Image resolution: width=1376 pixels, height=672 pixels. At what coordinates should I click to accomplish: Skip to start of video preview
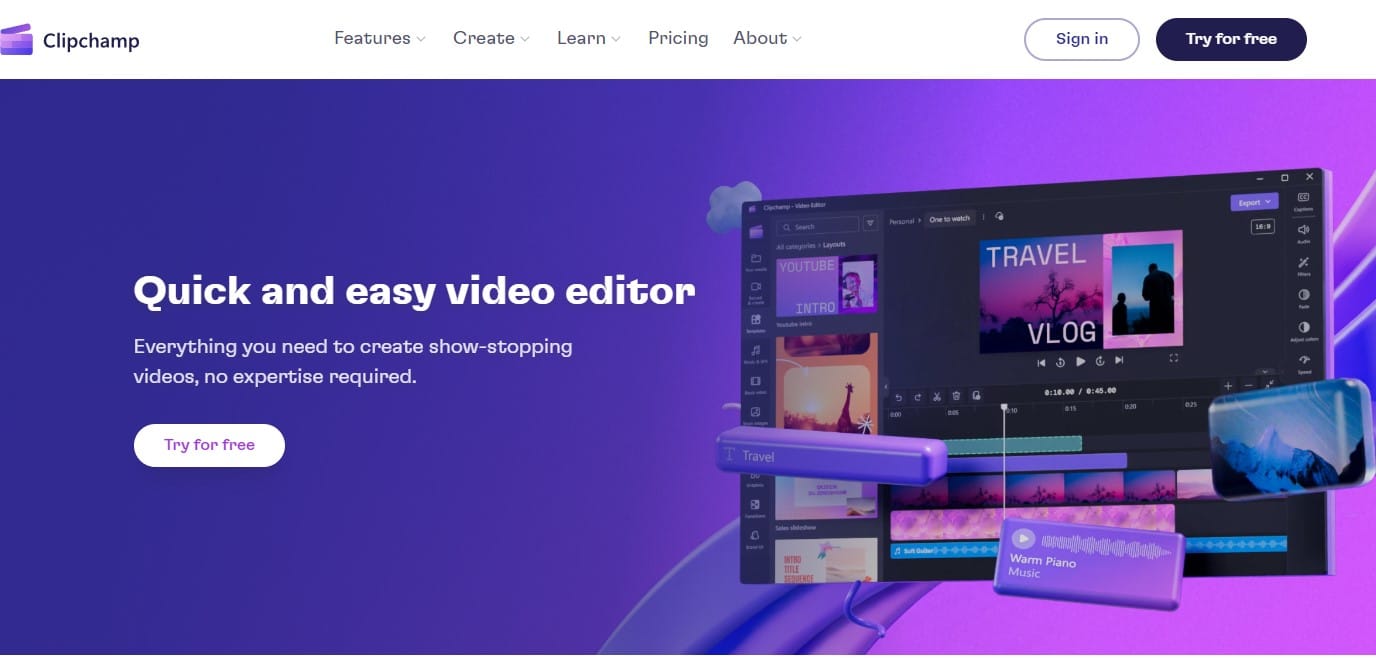click(x=1041, y=363)
